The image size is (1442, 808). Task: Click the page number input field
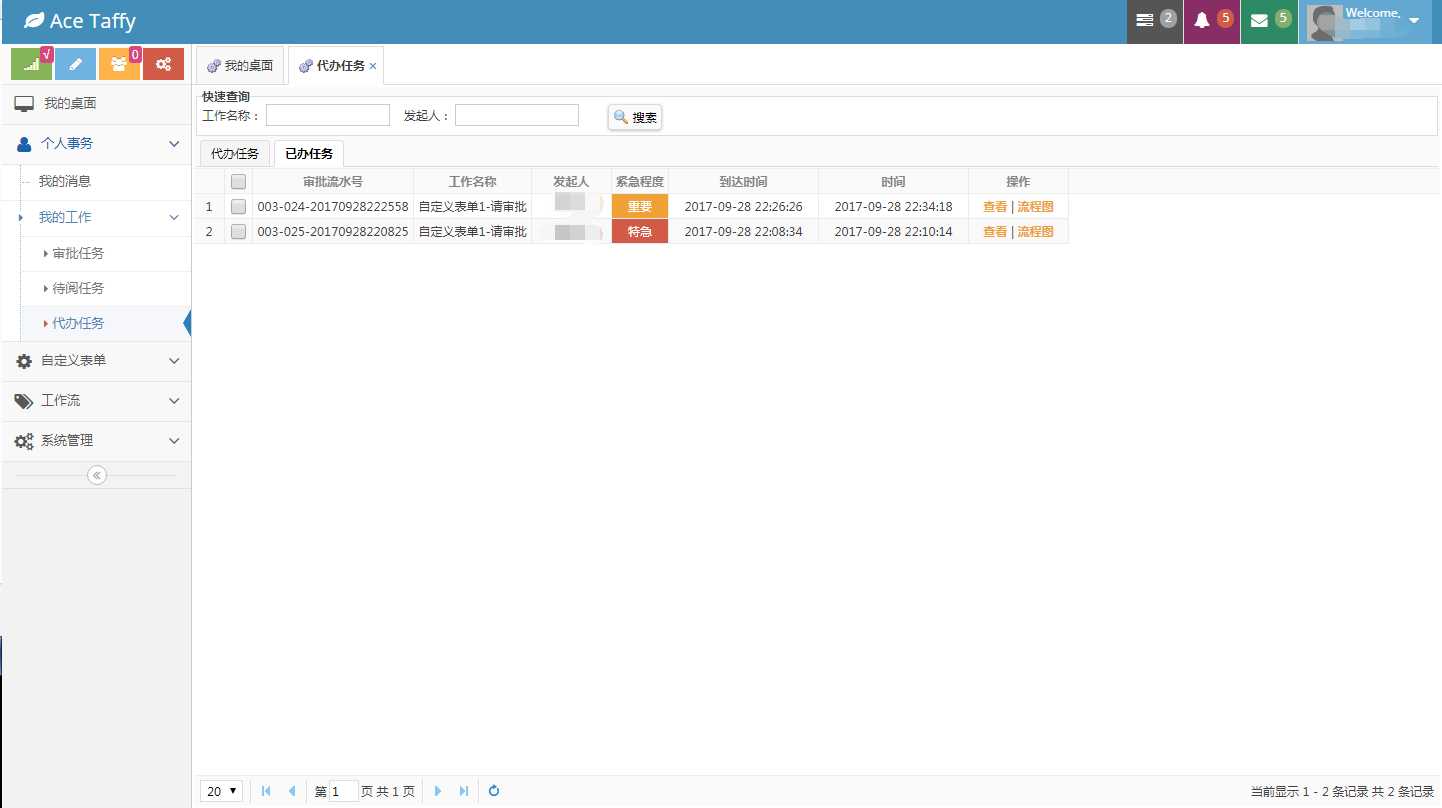pos(343,791)
